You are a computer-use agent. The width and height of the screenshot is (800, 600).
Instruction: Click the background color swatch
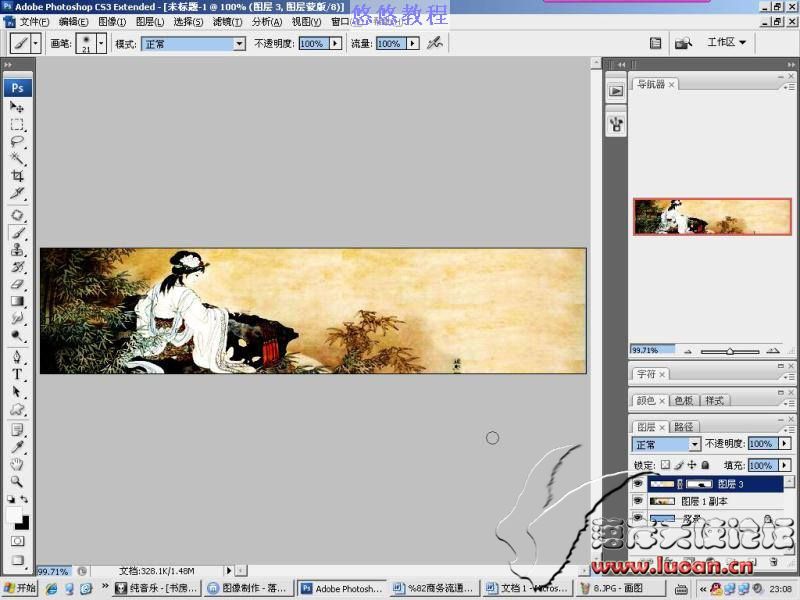(23, 523)
